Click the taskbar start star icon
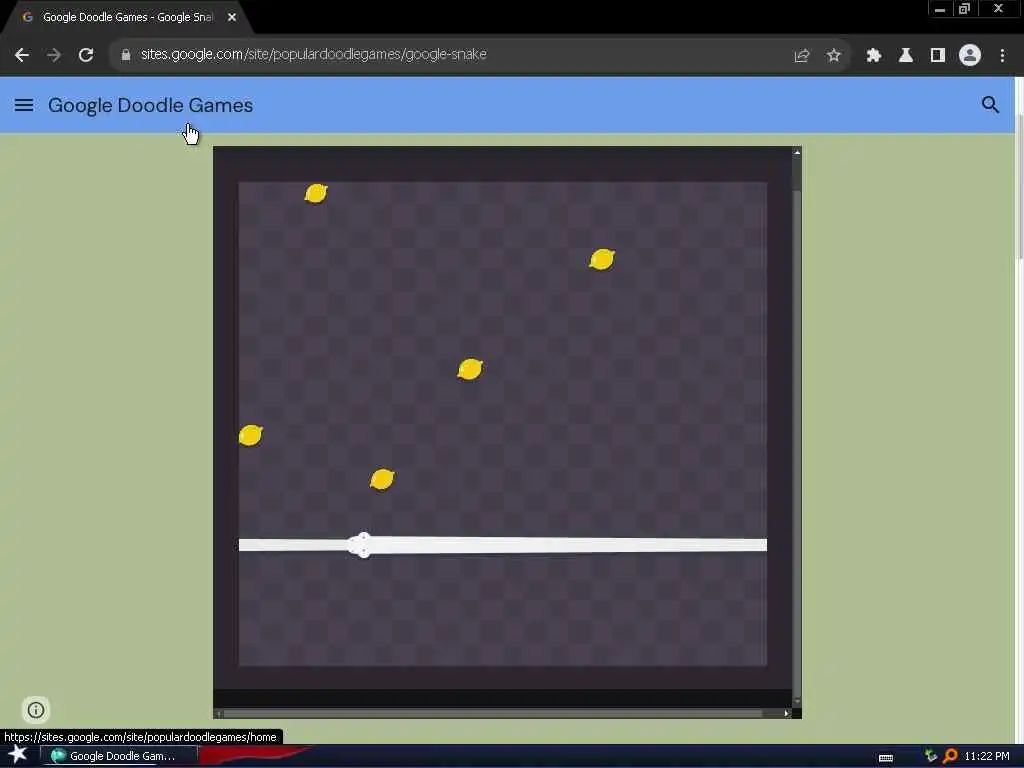Viewport: 1024px width, 768px height. [x=18, y=754]
